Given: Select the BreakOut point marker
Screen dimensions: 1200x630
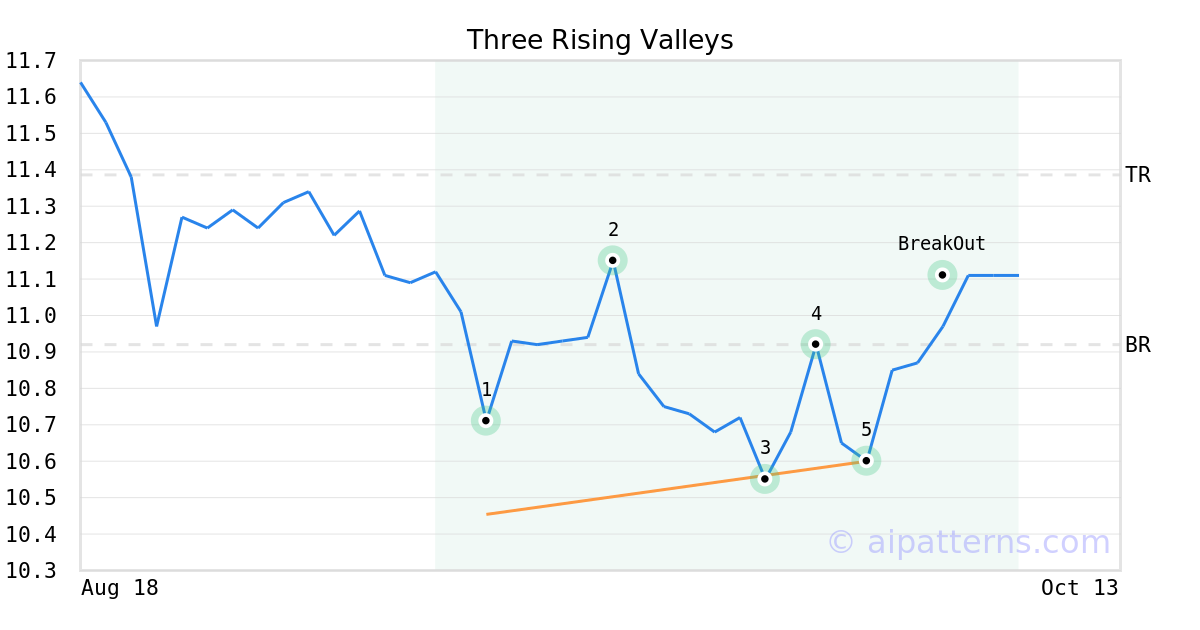Looking at the screenshot, I should [942, 275].
